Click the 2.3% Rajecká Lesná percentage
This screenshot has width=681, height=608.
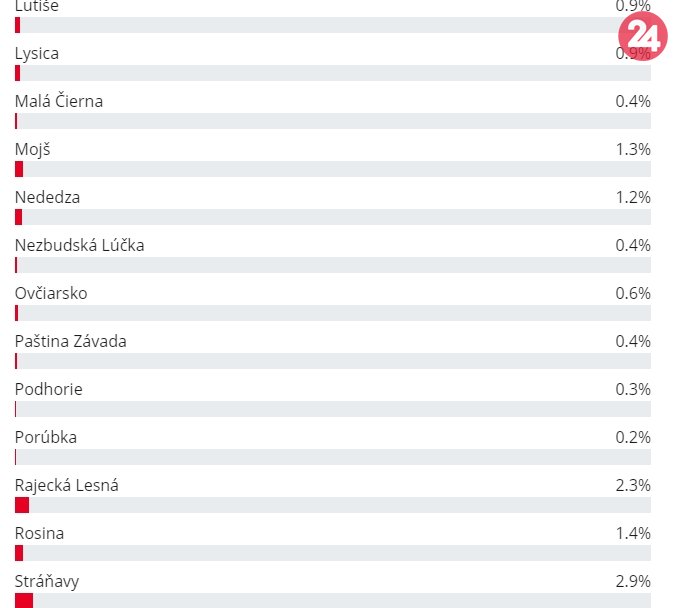634,485
